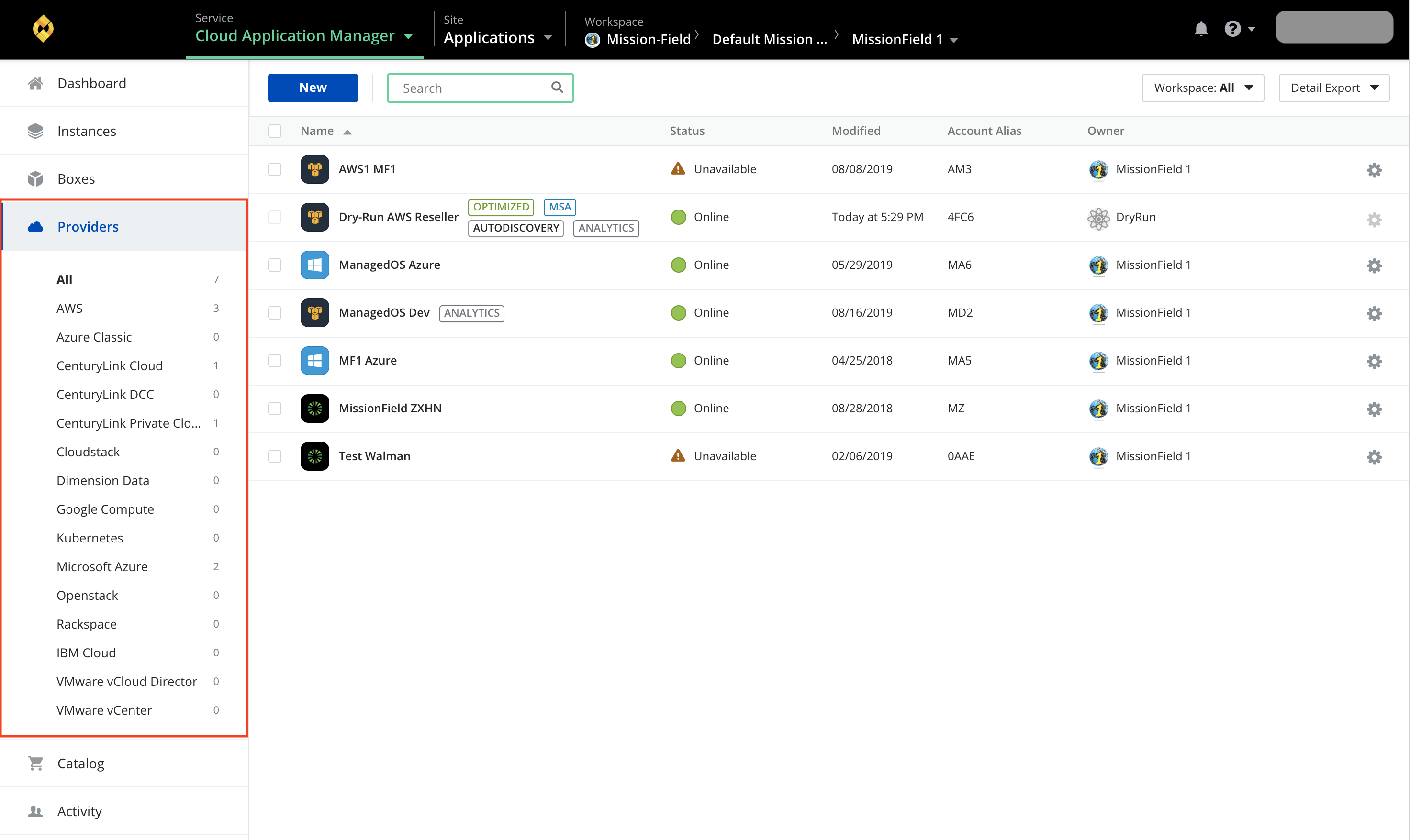Expand the MissionField 1 workspace dropdown
This screenshot has width=1410, height=840.
coord(905,39)
